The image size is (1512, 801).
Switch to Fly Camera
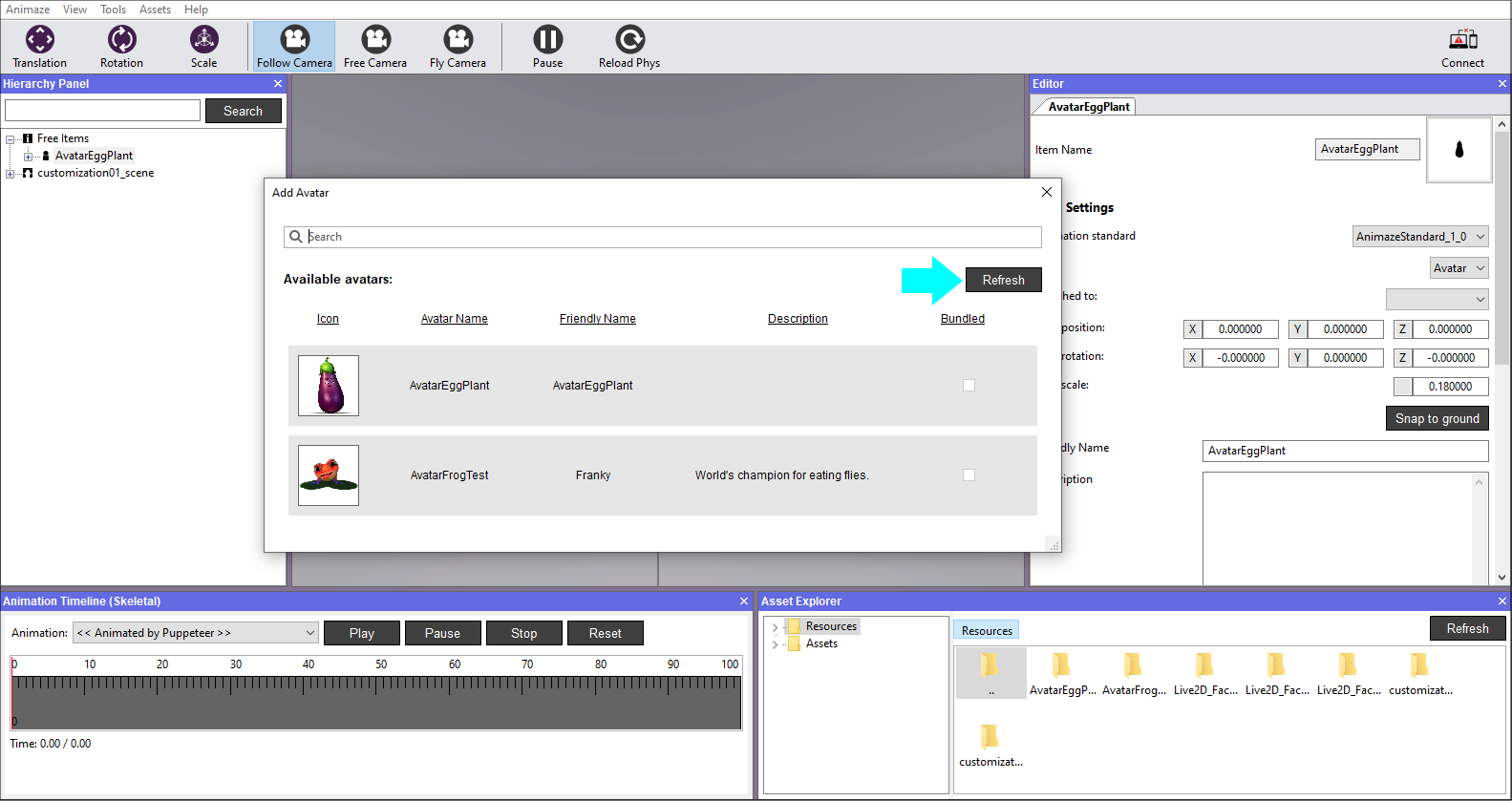[x=458, y=47]
